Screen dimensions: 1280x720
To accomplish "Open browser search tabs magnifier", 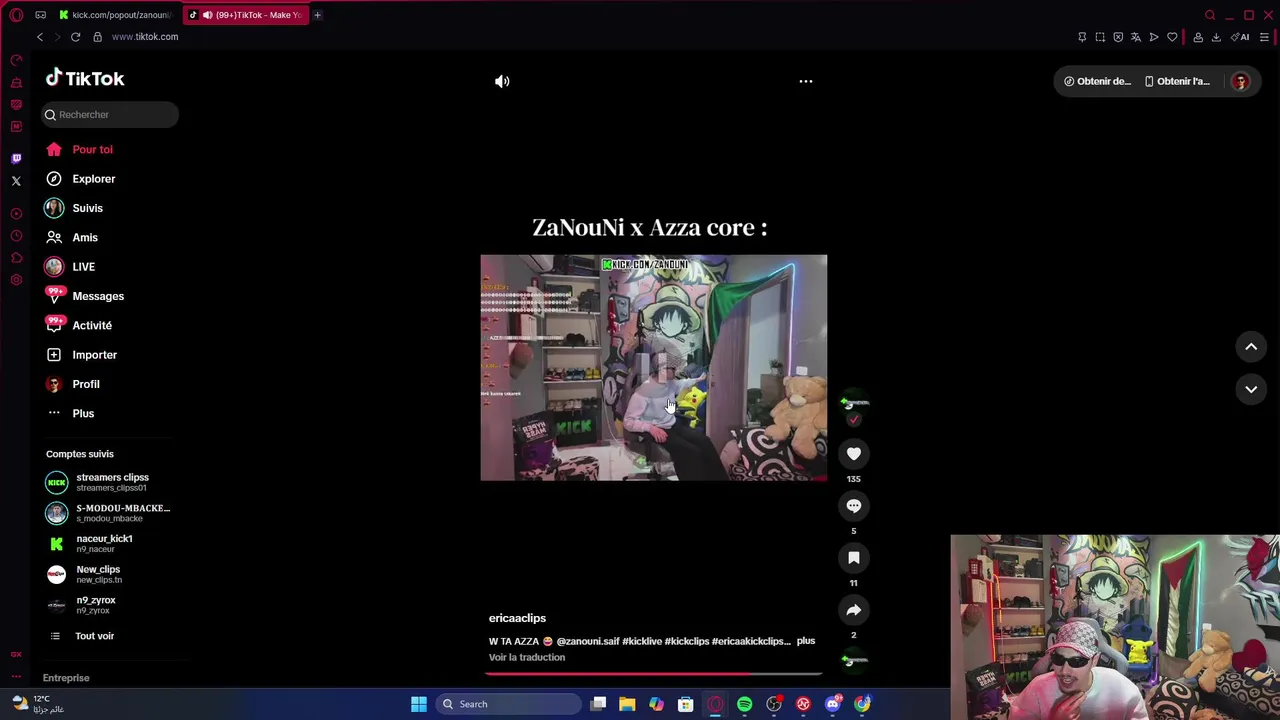I will 1210,15.
